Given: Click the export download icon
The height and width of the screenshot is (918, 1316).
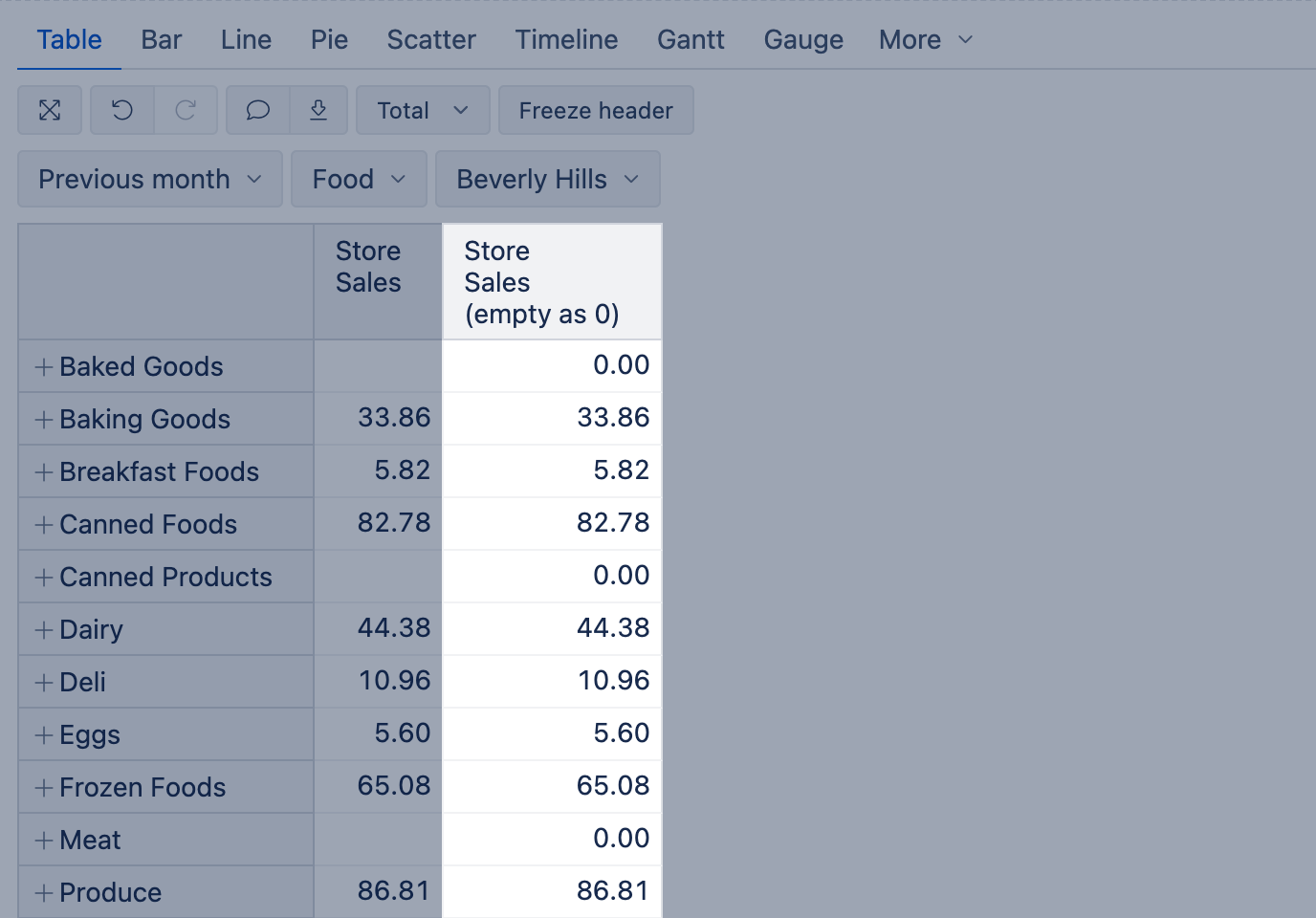Looking at the screenshot, I should click(x=318, y=111).
